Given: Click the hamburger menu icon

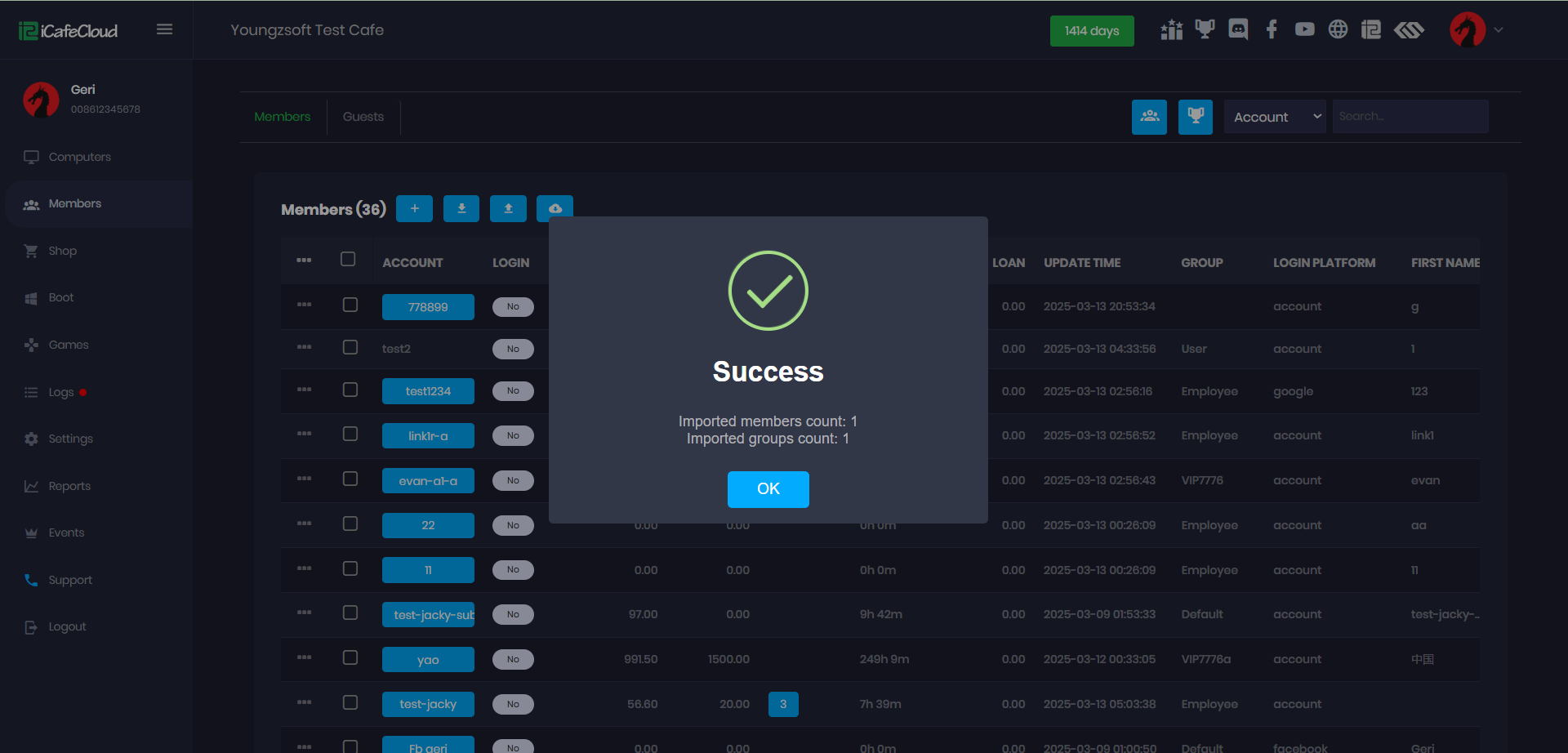Looking at the screenshot, I should pyautogui.click(x=164, y=29).
